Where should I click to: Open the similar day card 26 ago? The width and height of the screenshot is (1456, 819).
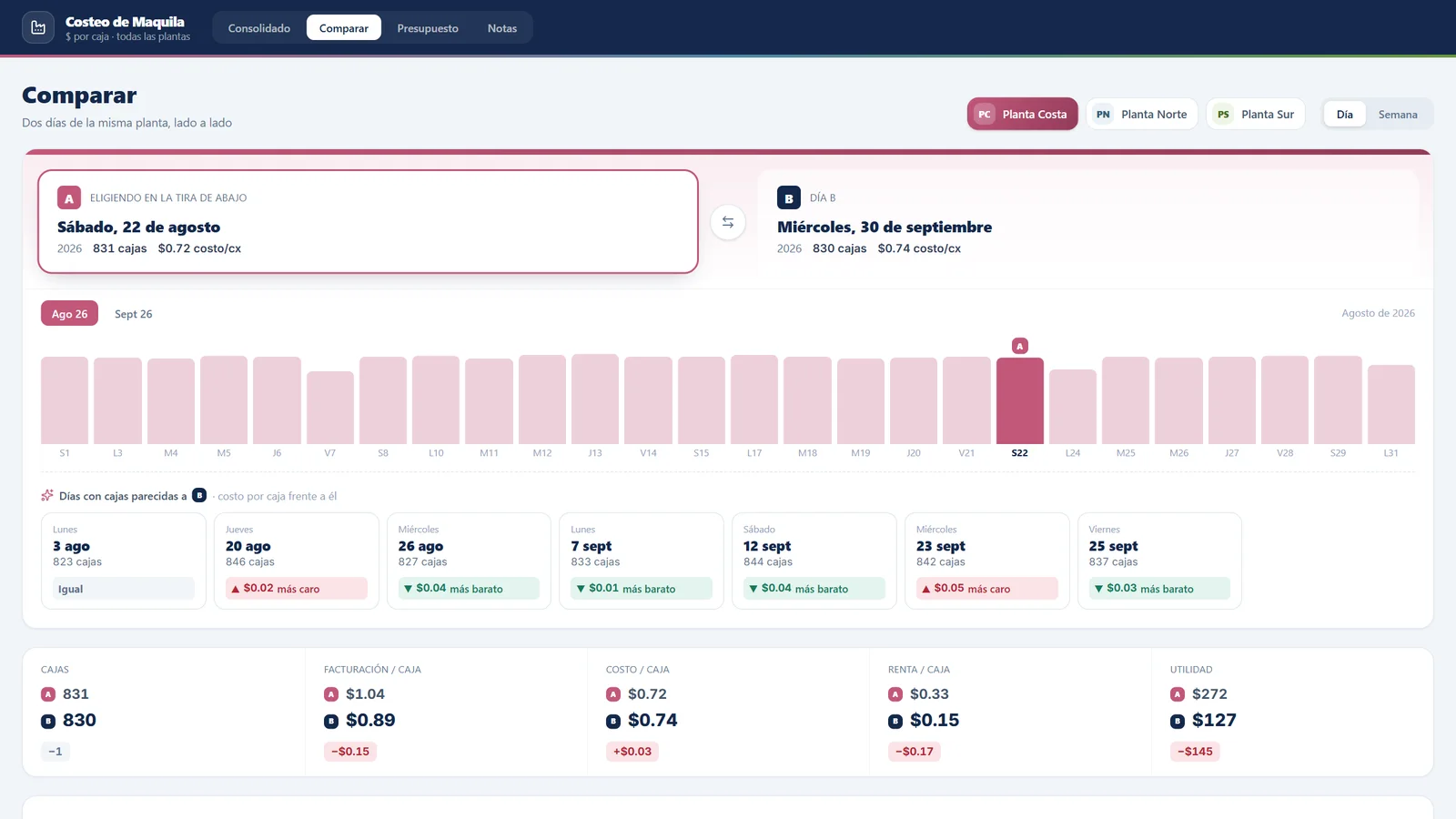(x=469, y=561)
